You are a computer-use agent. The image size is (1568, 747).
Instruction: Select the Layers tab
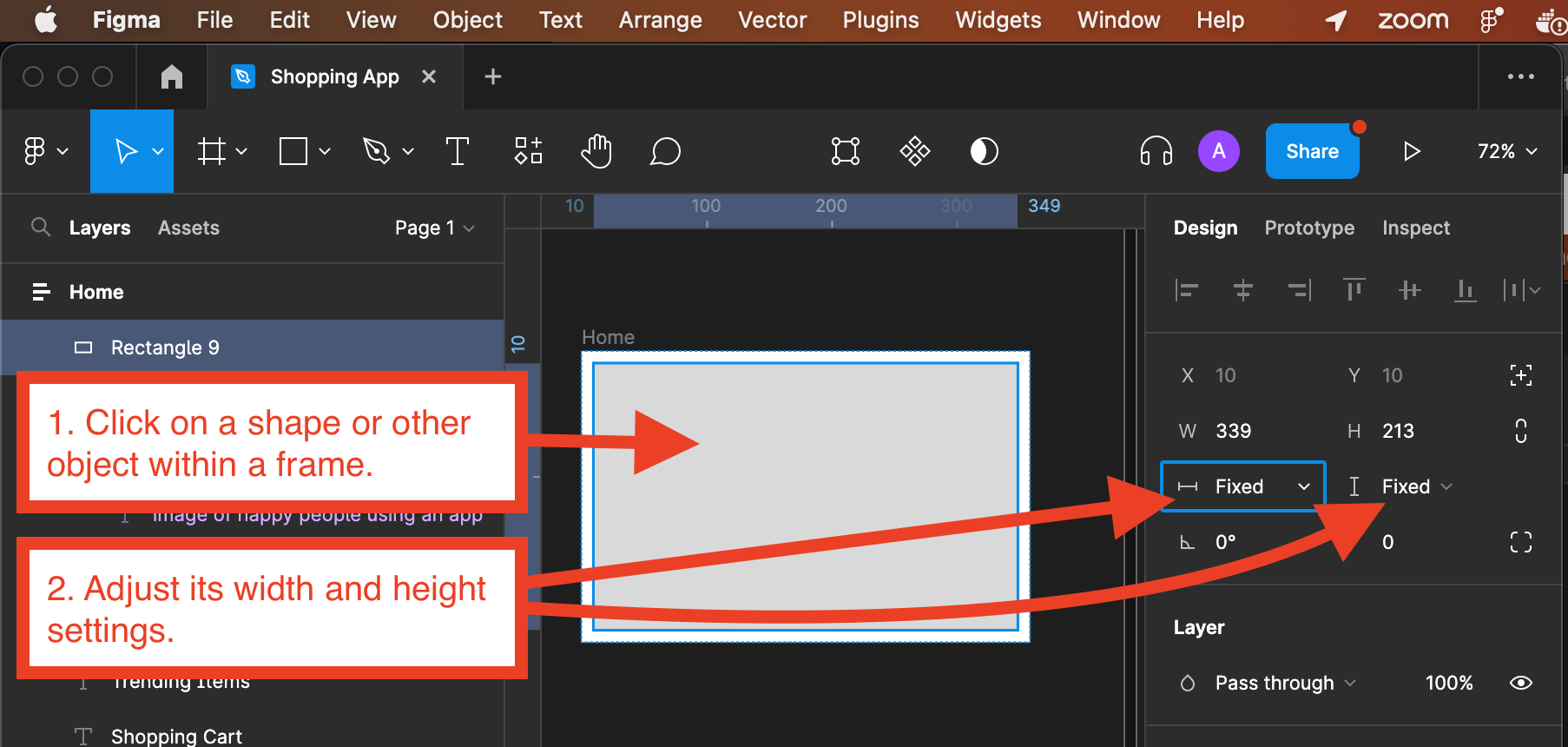click(x=100, y=228)
